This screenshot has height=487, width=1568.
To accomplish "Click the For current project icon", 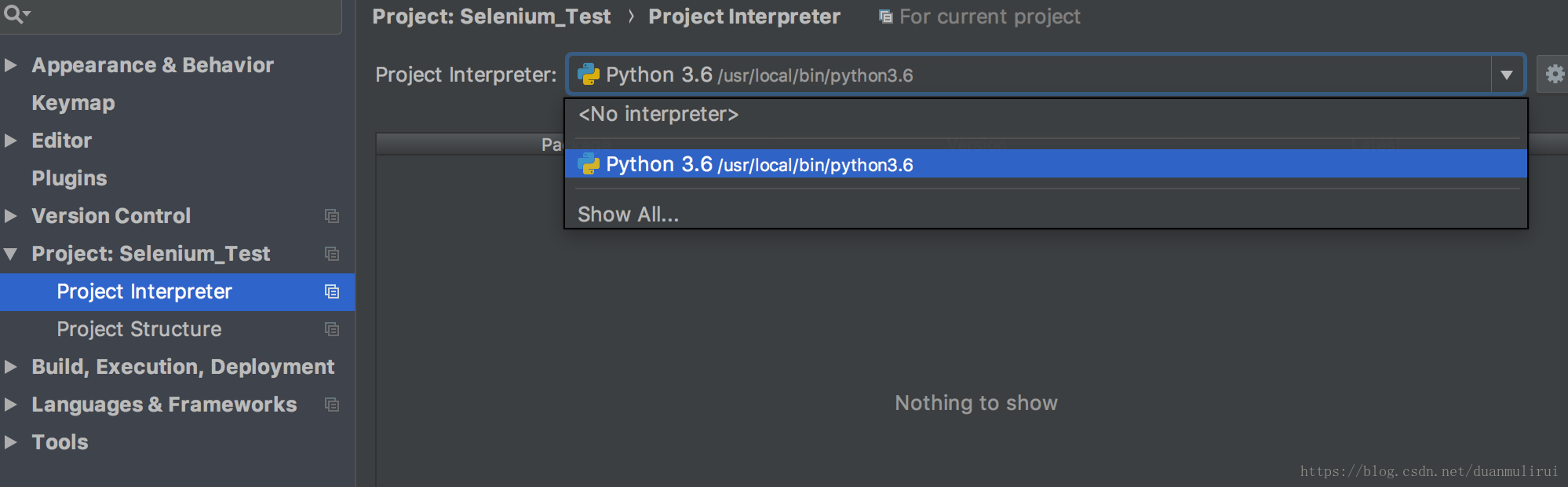I will tap(885, 16).
